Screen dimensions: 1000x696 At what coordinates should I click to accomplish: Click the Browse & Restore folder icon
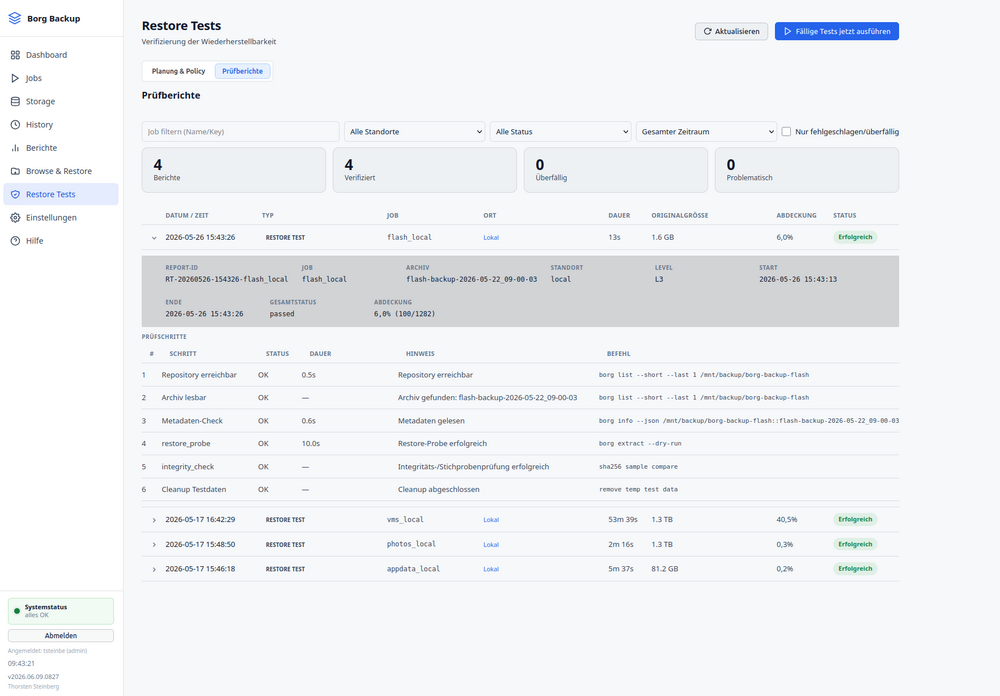[x=15, y=171]
